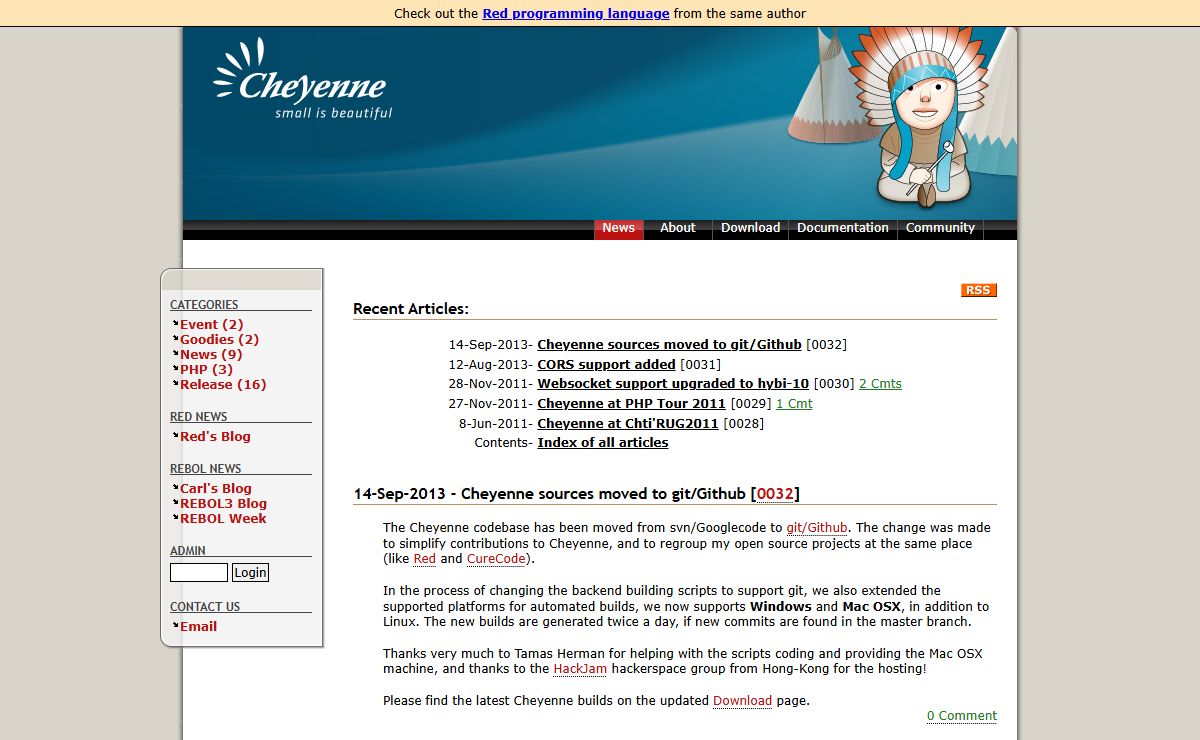Open Websocket support upgraded to hybi-10 article
The width and height of the screenshot is (1200, 740).
(673, 384)
